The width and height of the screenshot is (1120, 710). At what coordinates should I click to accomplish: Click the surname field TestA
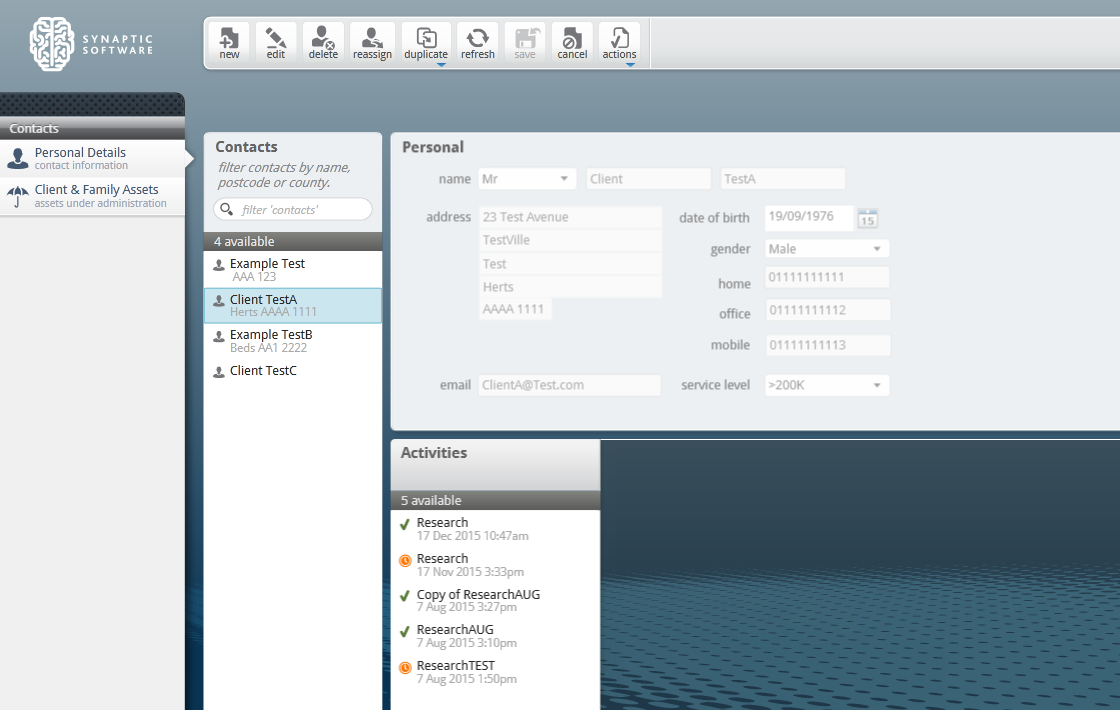[x=783, y=179]
